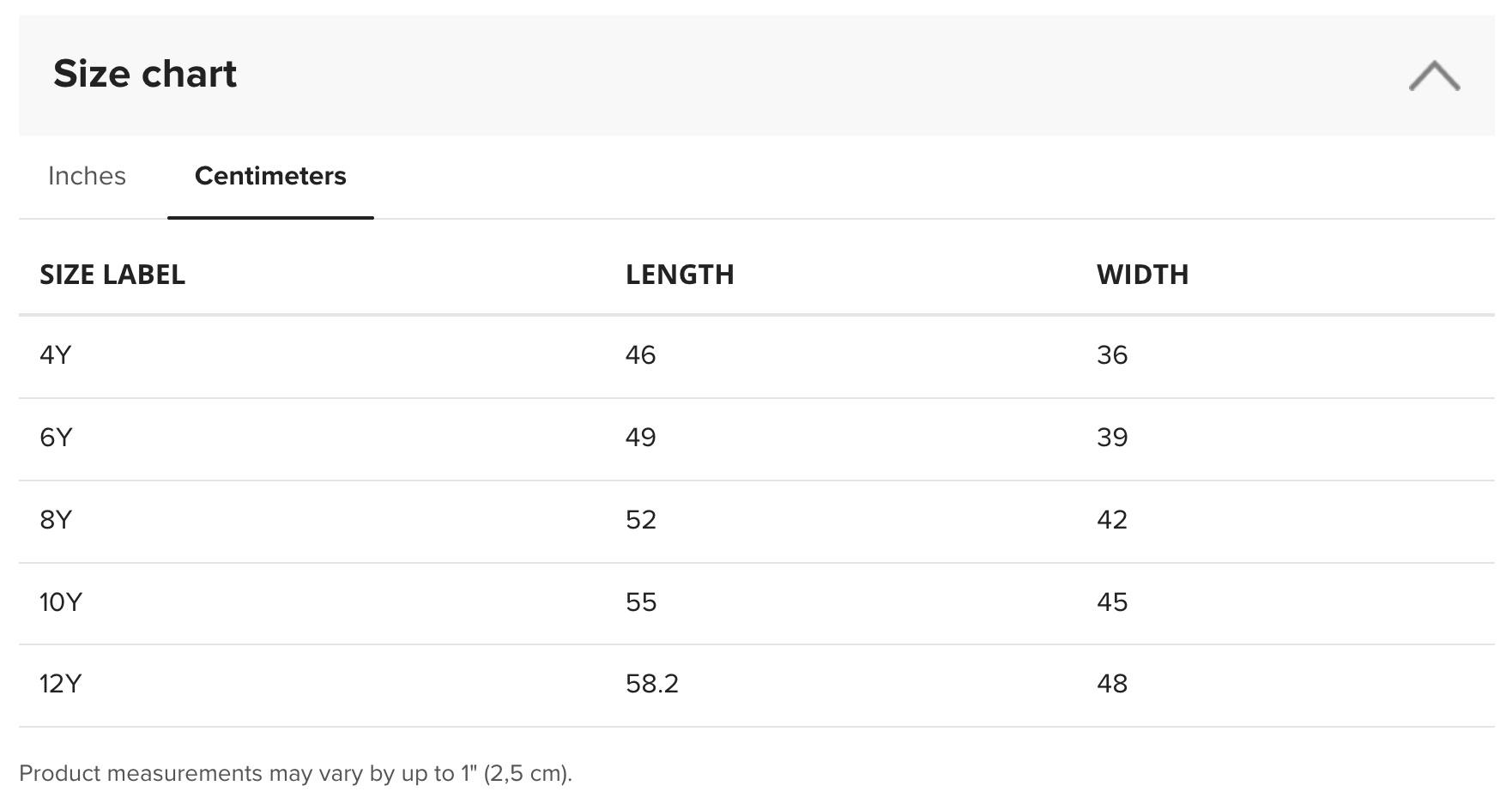Click the 46 length value for 4Y
1512x810 pixels.
[641, 355]
